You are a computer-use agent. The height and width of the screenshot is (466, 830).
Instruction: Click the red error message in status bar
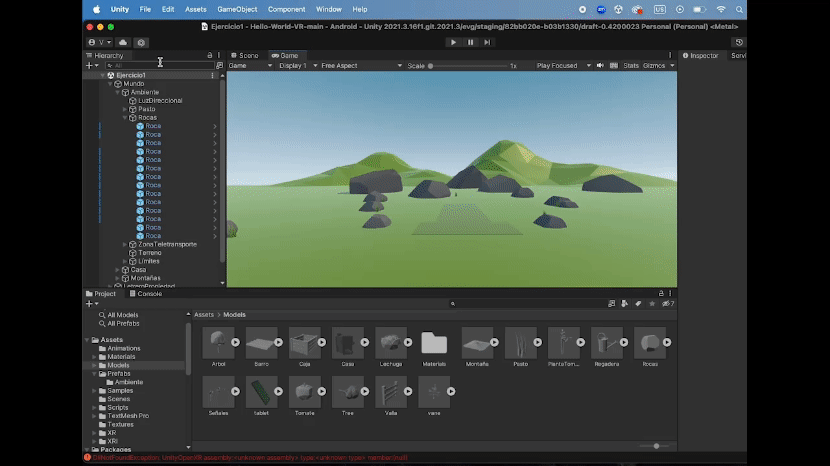click(250, 458)
